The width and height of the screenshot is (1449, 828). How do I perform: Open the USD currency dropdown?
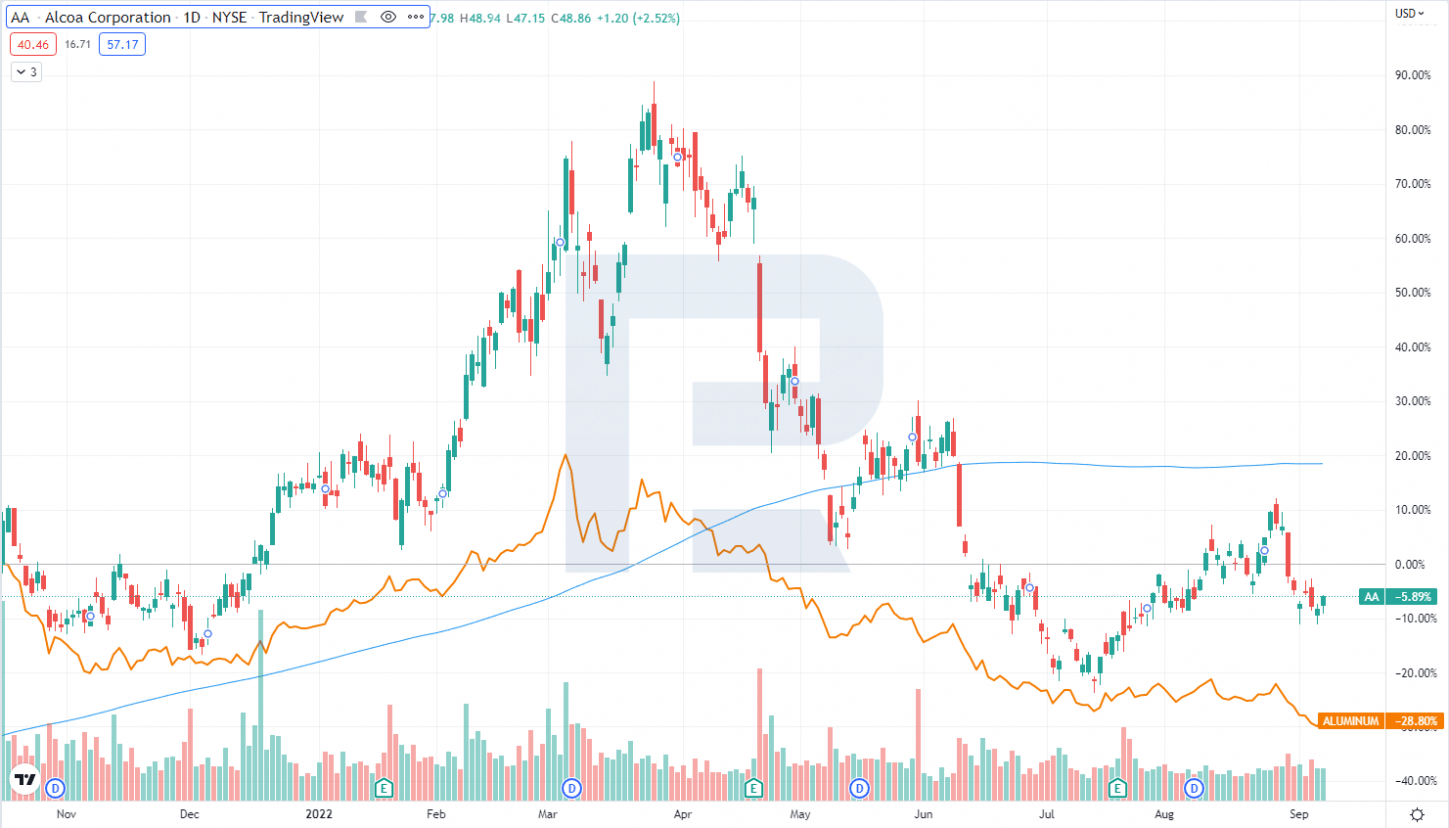point(1408,13)
